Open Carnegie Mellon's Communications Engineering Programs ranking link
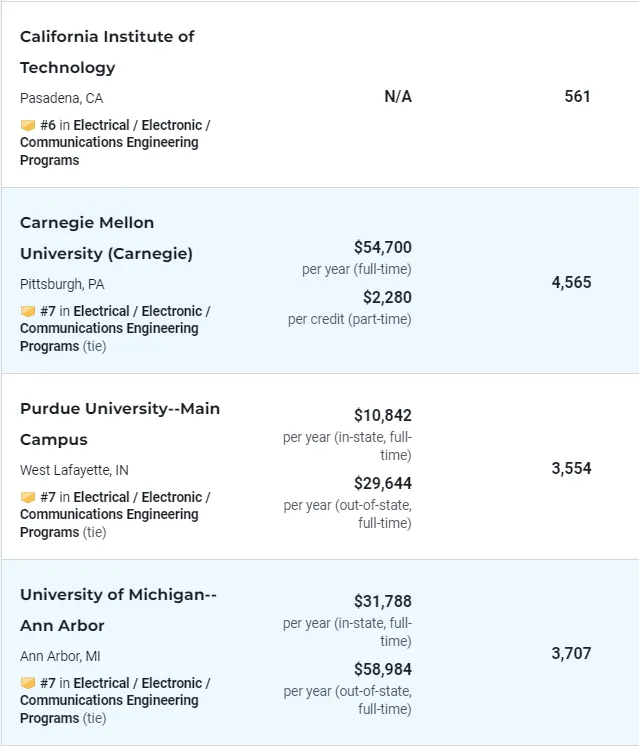 [x=109, y=329]
